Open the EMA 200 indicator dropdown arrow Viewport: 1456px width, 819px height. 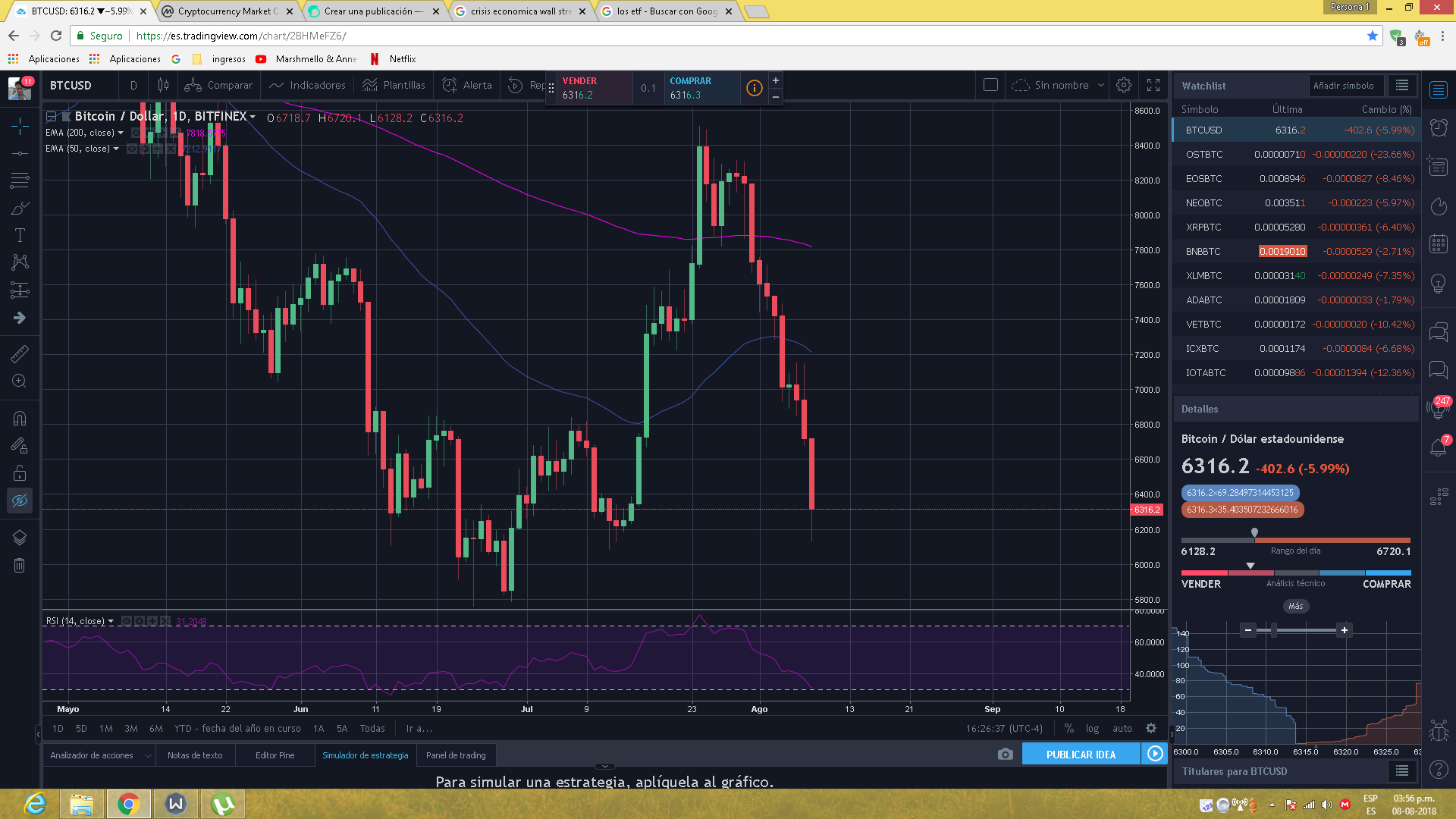pyautogui.click(x=121, y=133)
